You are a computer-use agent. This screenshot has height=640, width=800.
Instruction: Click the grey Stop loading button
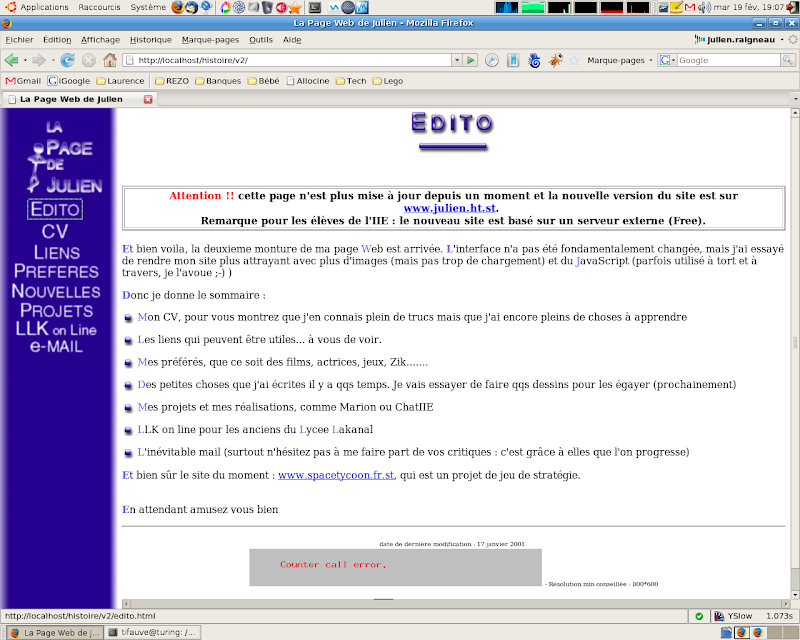89,60
